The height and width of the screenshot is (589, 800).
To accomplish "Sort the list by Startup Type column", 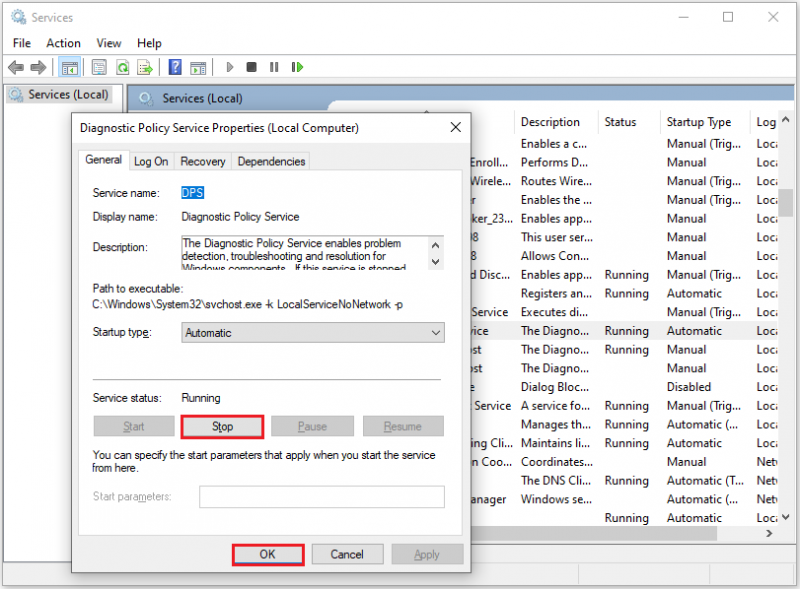I will 698,122.
